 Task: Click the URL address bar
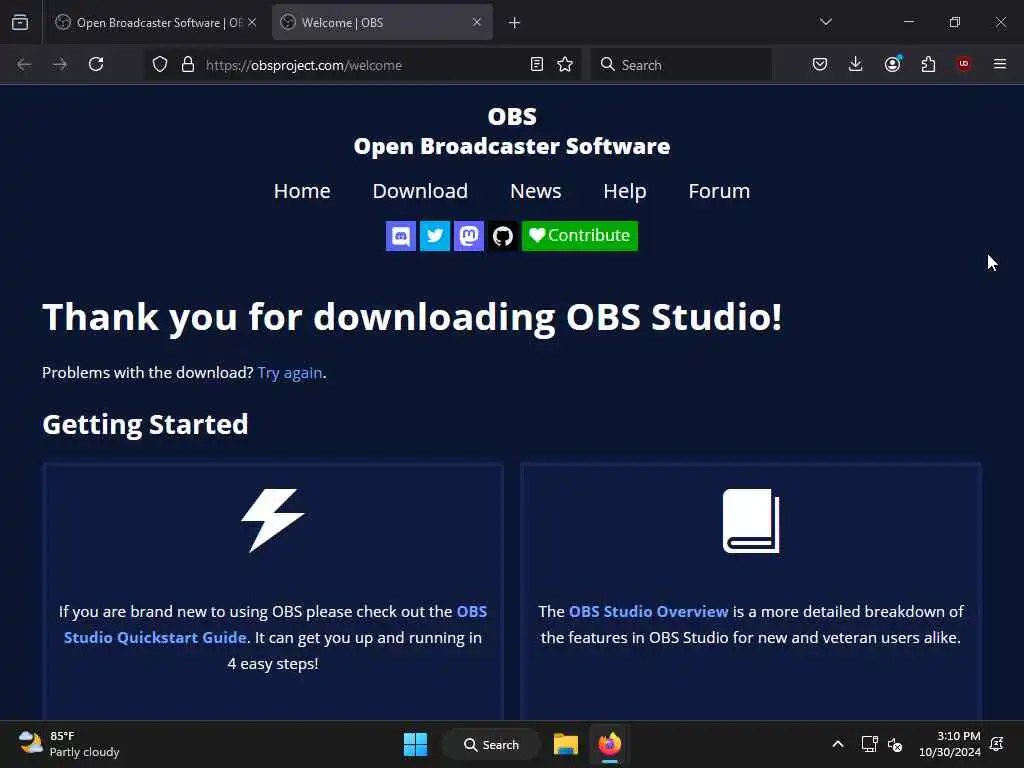pyautogui.click(x=362, y=65)
